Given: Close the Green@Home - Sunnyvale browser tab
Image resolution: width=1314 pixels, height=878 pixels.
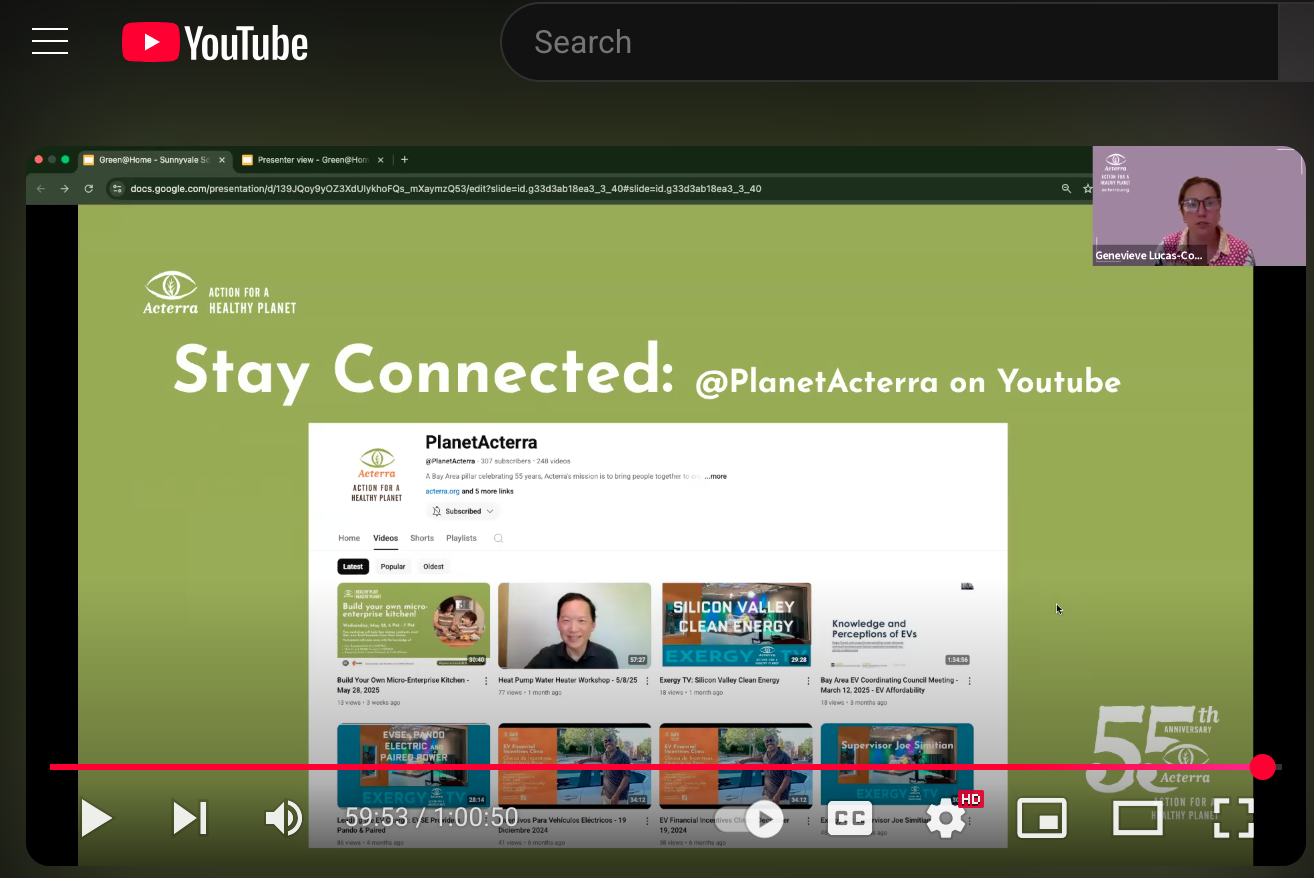Looking at the screenshot, I should coord(222,160).
